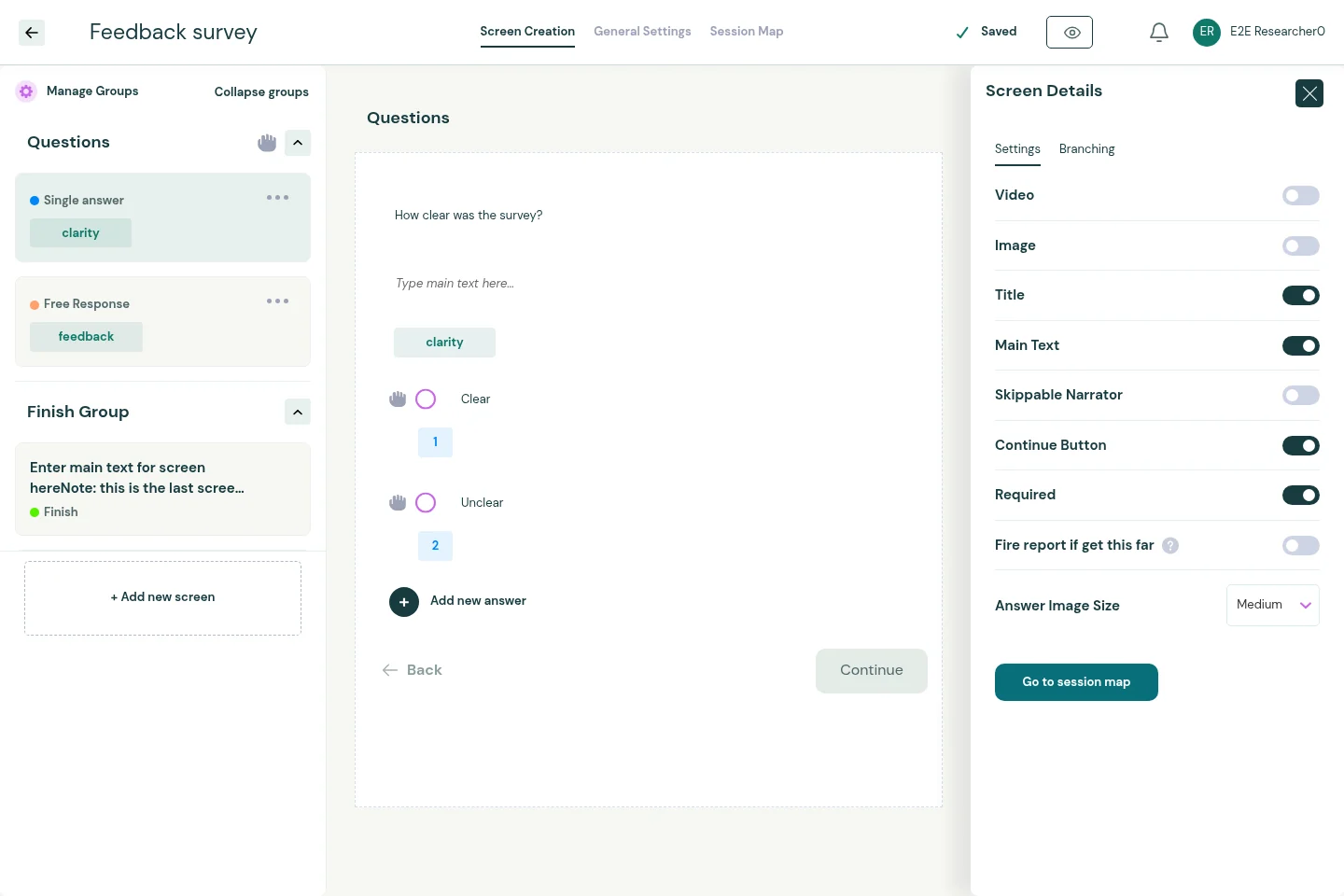
Task: Click the Type main text here field
Action: tap(455, 284)
